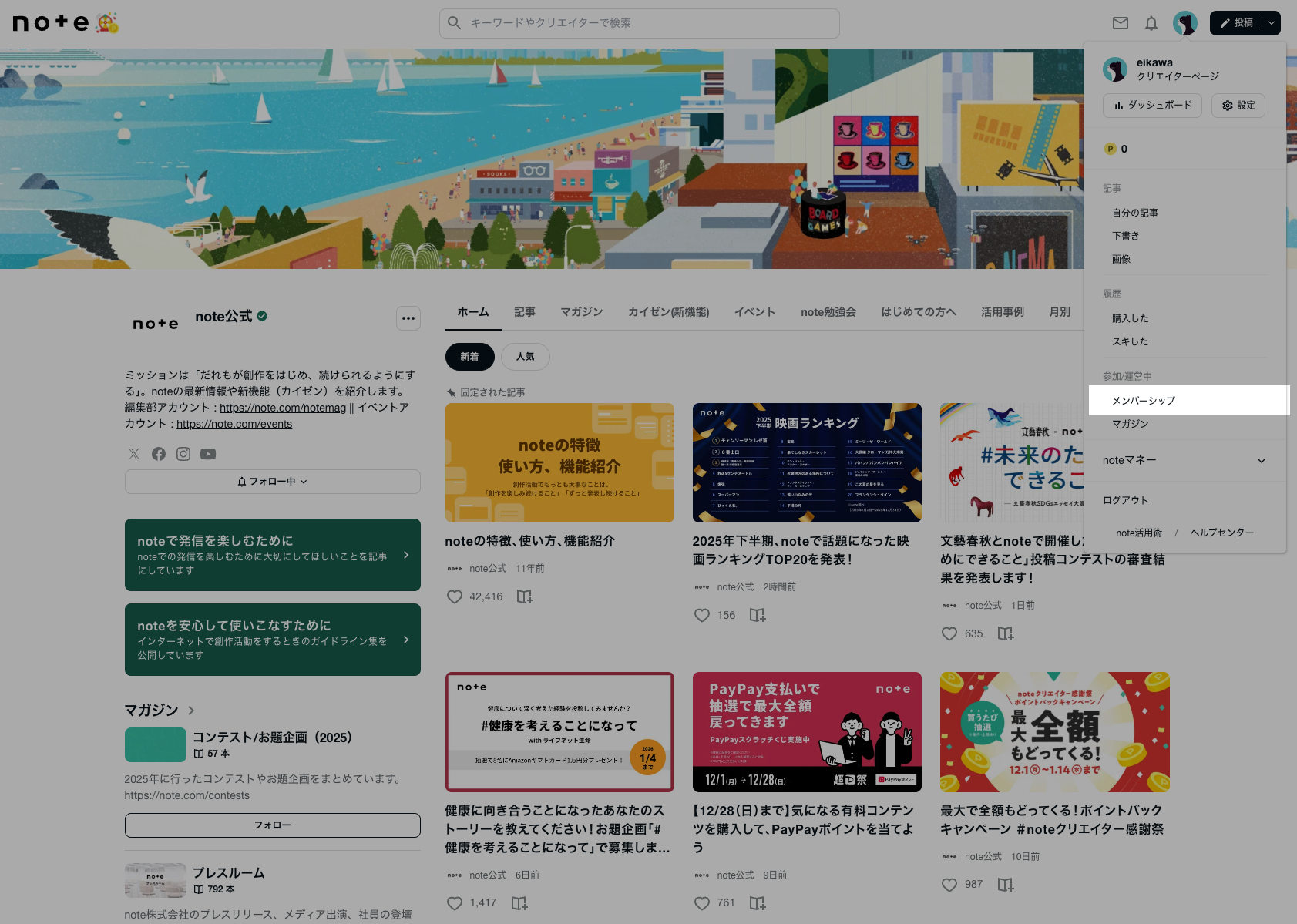Add the 156-likes article to a magazine
Image resolution: width=1297 pixels, height=924 pixels.
click(758, 615)
